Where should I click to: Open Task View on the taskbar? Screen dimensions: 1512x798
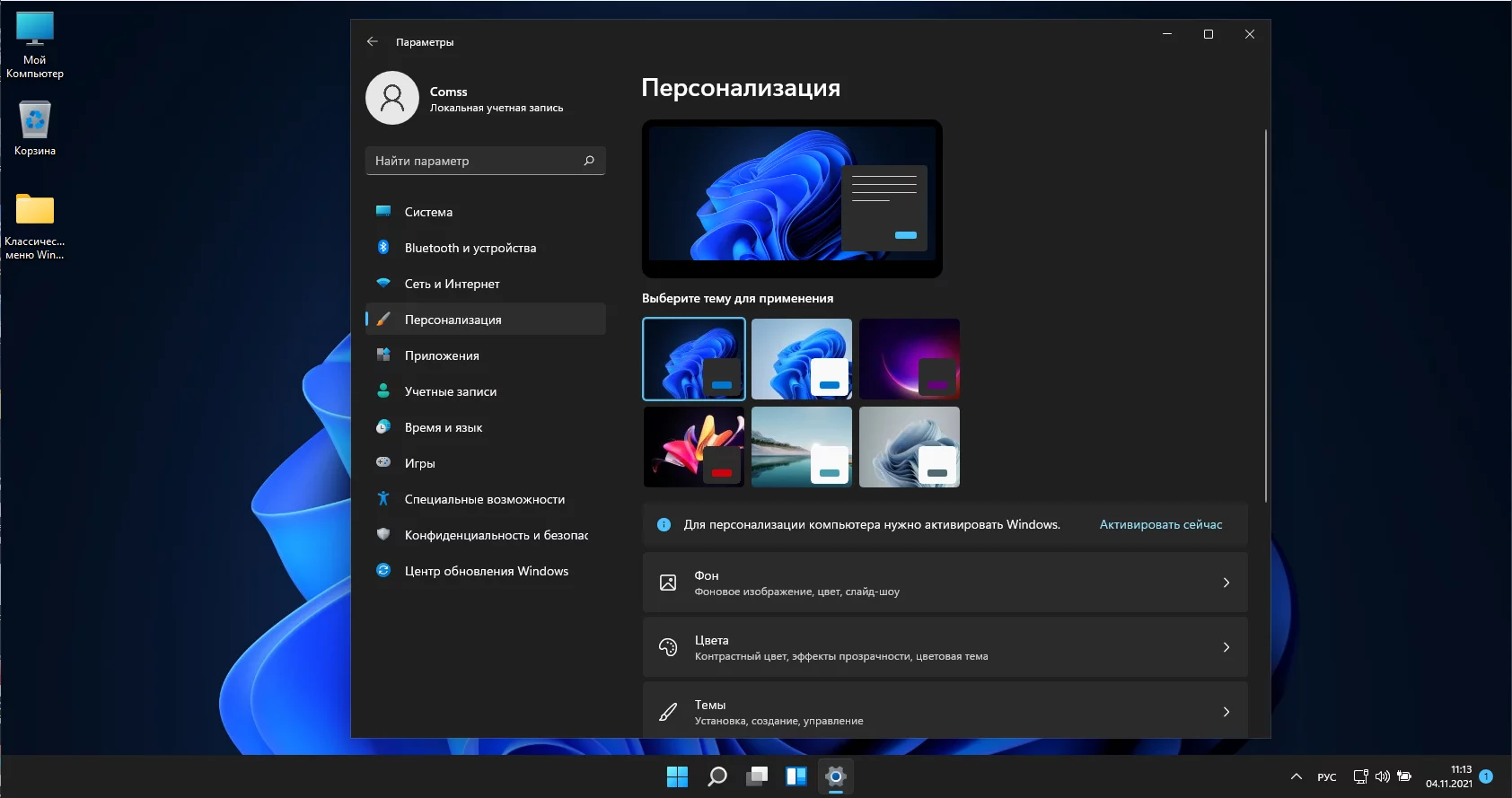pyautogui.click(x=757, y=776)
